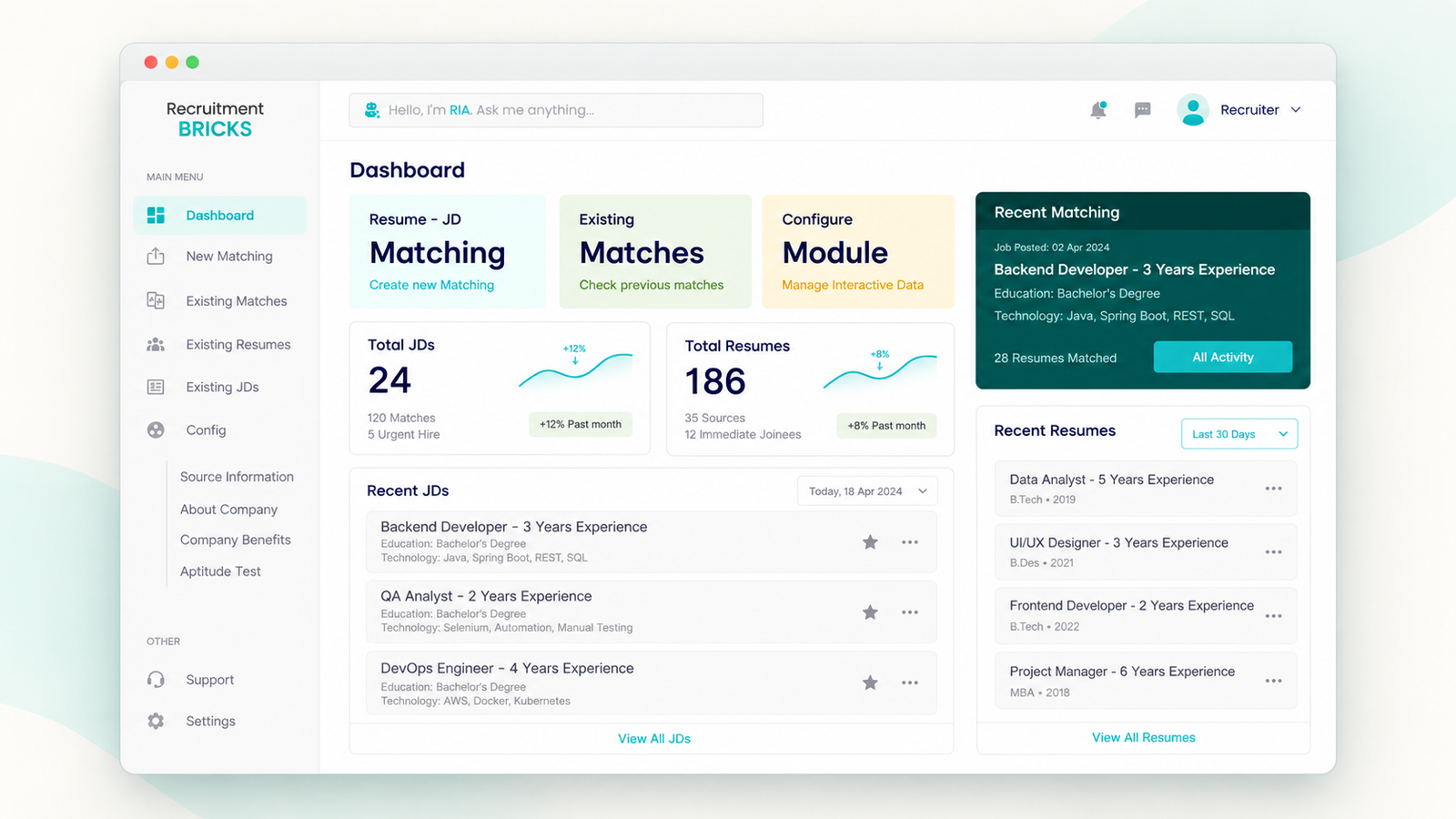
Task: Click the Existing Resumes people icon
Action: [x=156, y=345]
